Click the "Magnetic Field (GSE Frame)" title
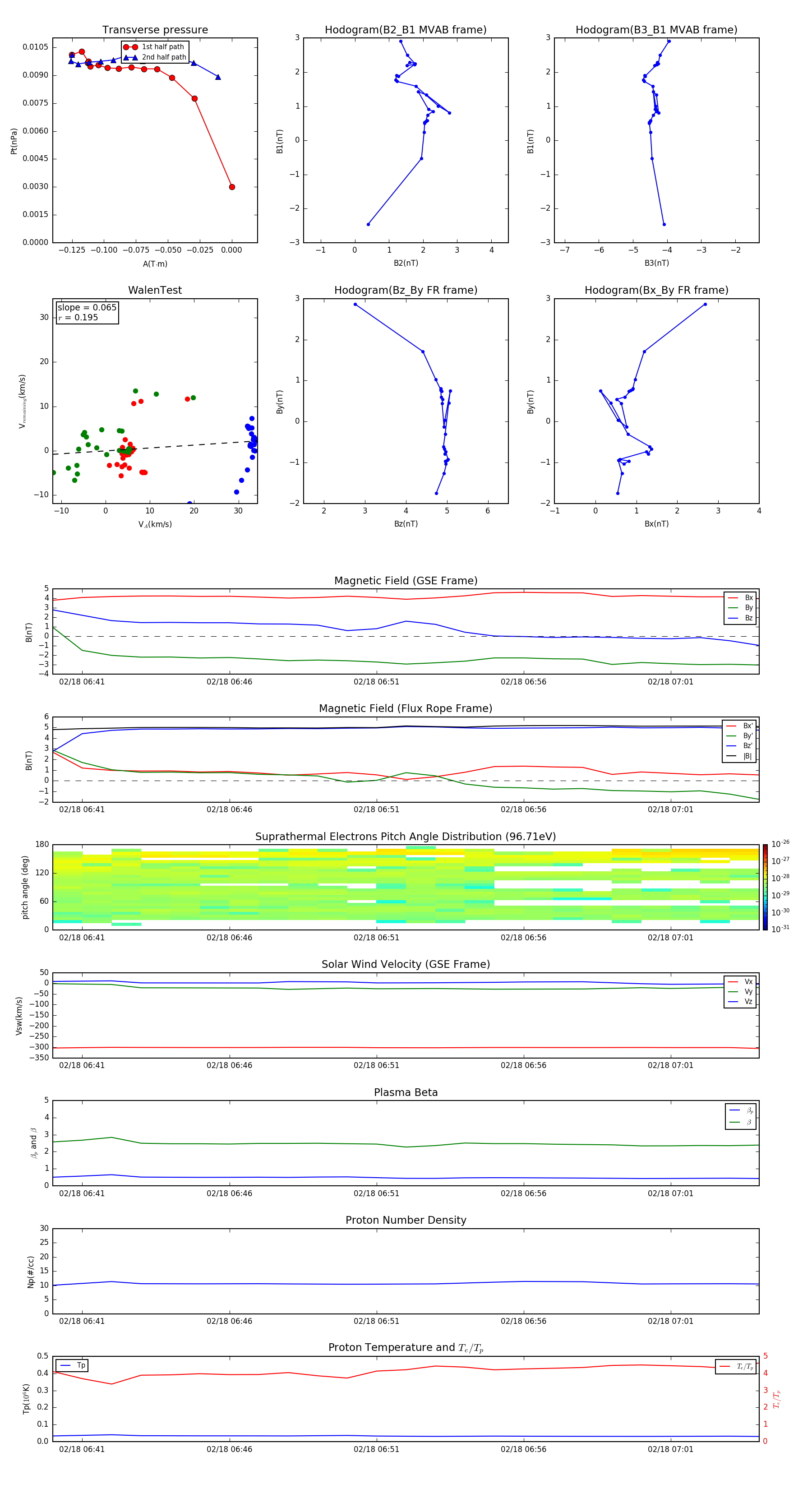This screenshot has width=812, height=1489. 406,581
